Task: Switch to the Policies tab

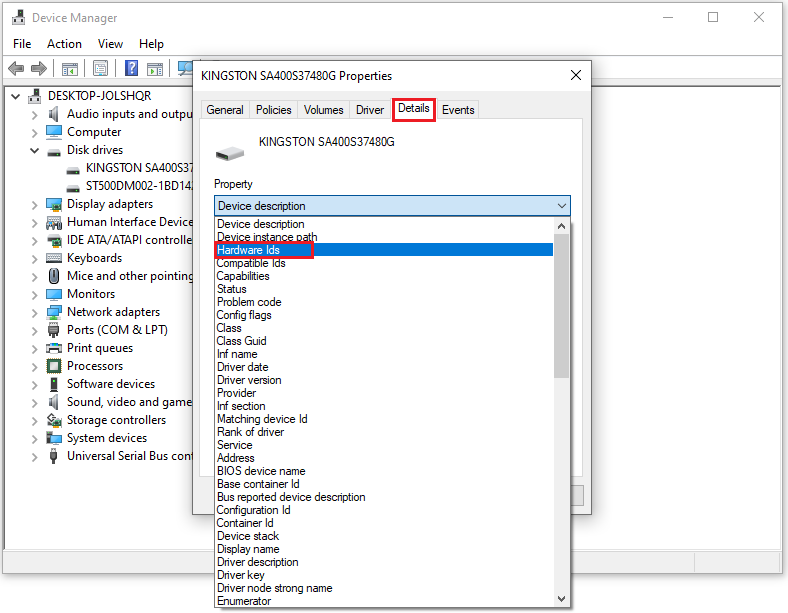Action: [x=273, y=110]
